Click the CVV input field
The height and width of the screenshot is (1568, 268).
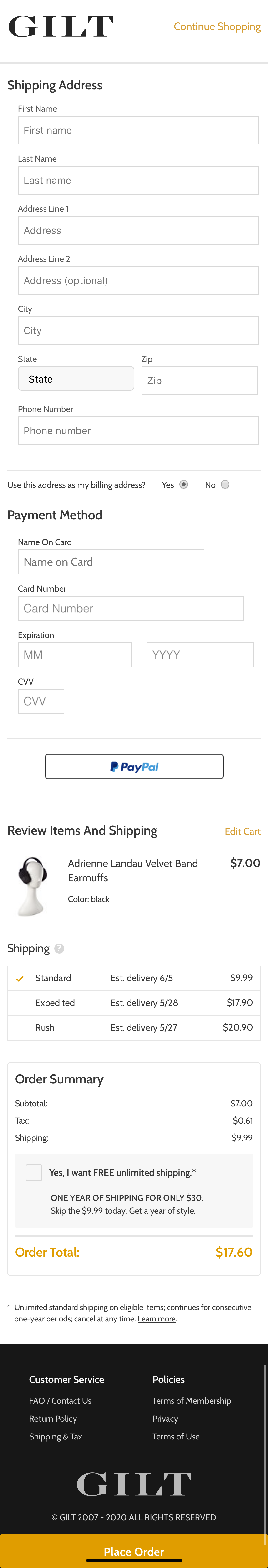point(40,701)
